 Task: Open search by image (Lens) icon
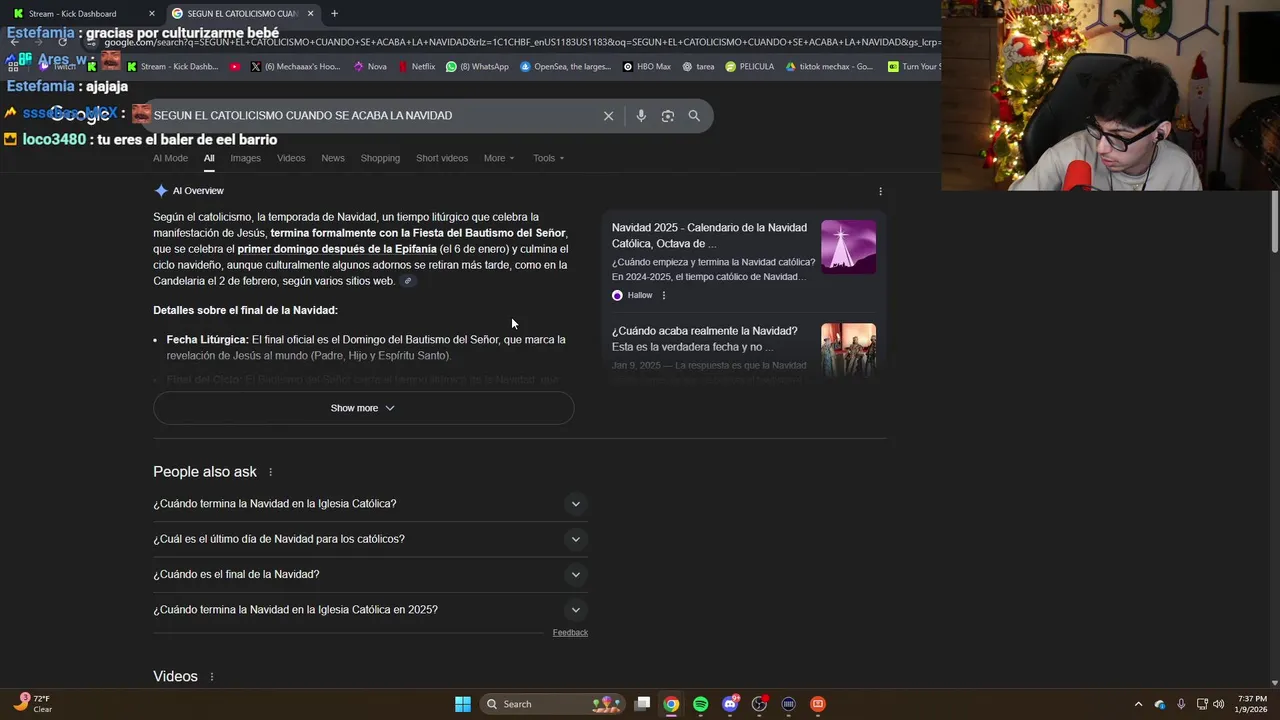668,116
